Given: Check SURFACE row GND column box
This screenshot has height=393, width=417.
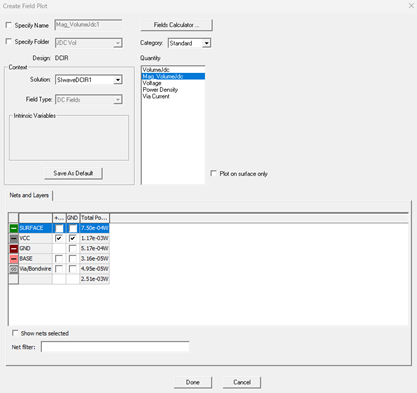Looking at the screenshot, I should tap(73, 228).
